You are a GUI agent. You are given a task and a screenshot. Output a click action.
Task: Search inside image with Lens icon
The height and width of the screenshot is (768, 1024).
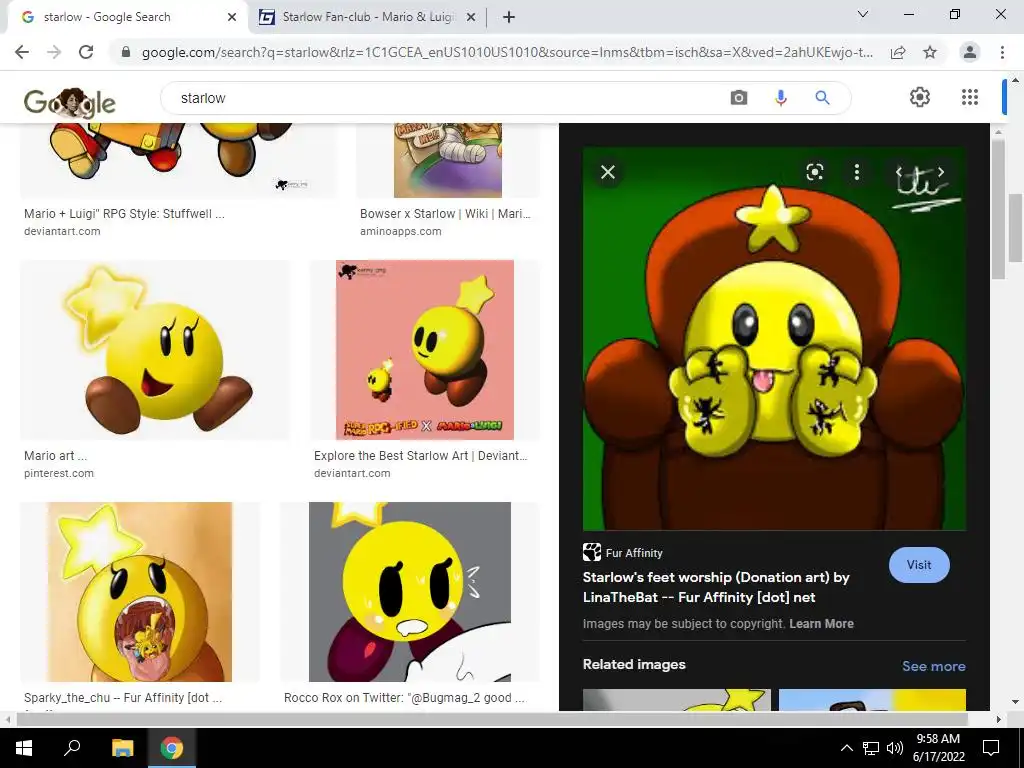click(x=814, y=172)
